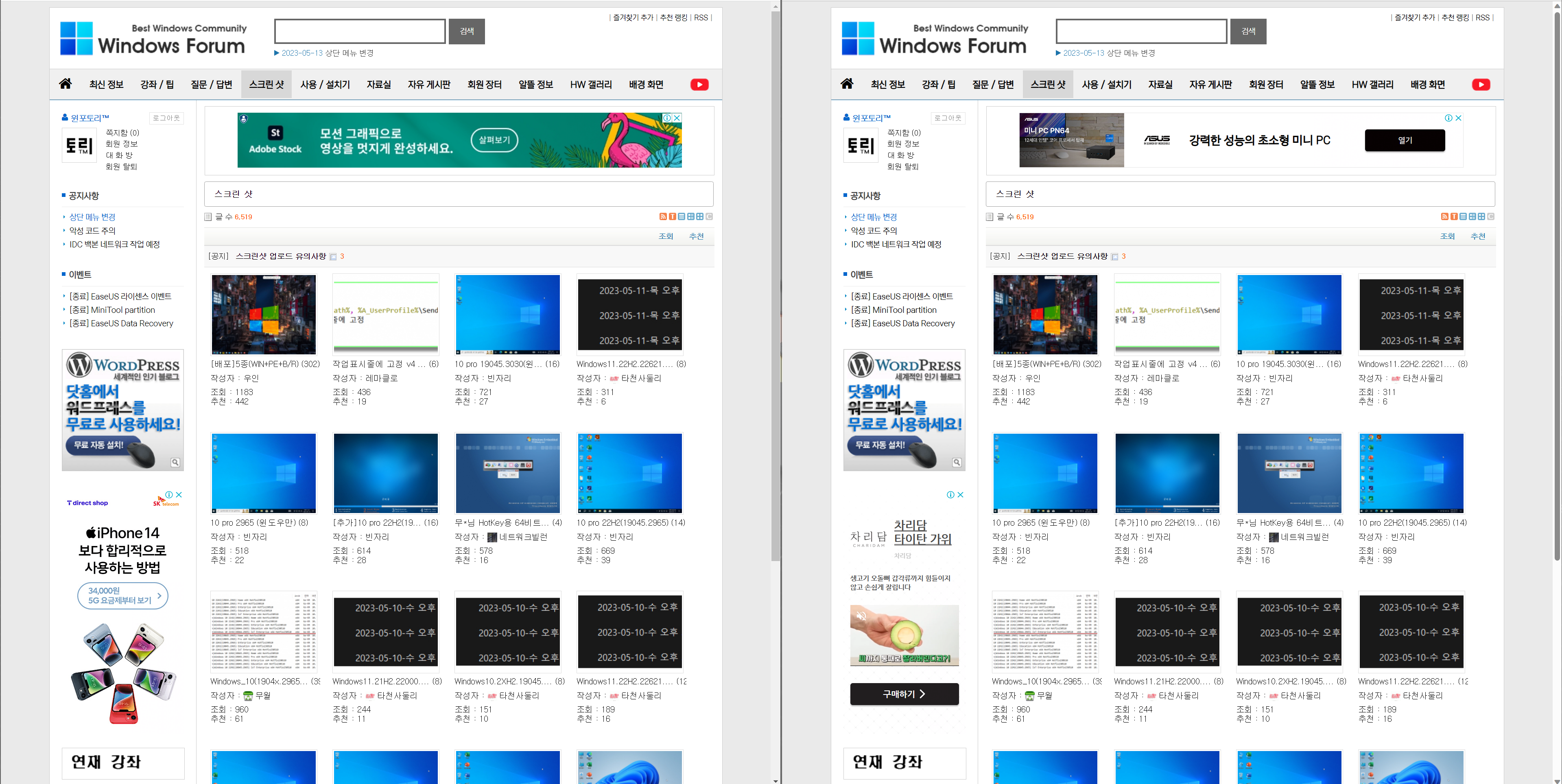
Task: Open 자유 게시판 menu in right window
Action: coord(1210,84)
